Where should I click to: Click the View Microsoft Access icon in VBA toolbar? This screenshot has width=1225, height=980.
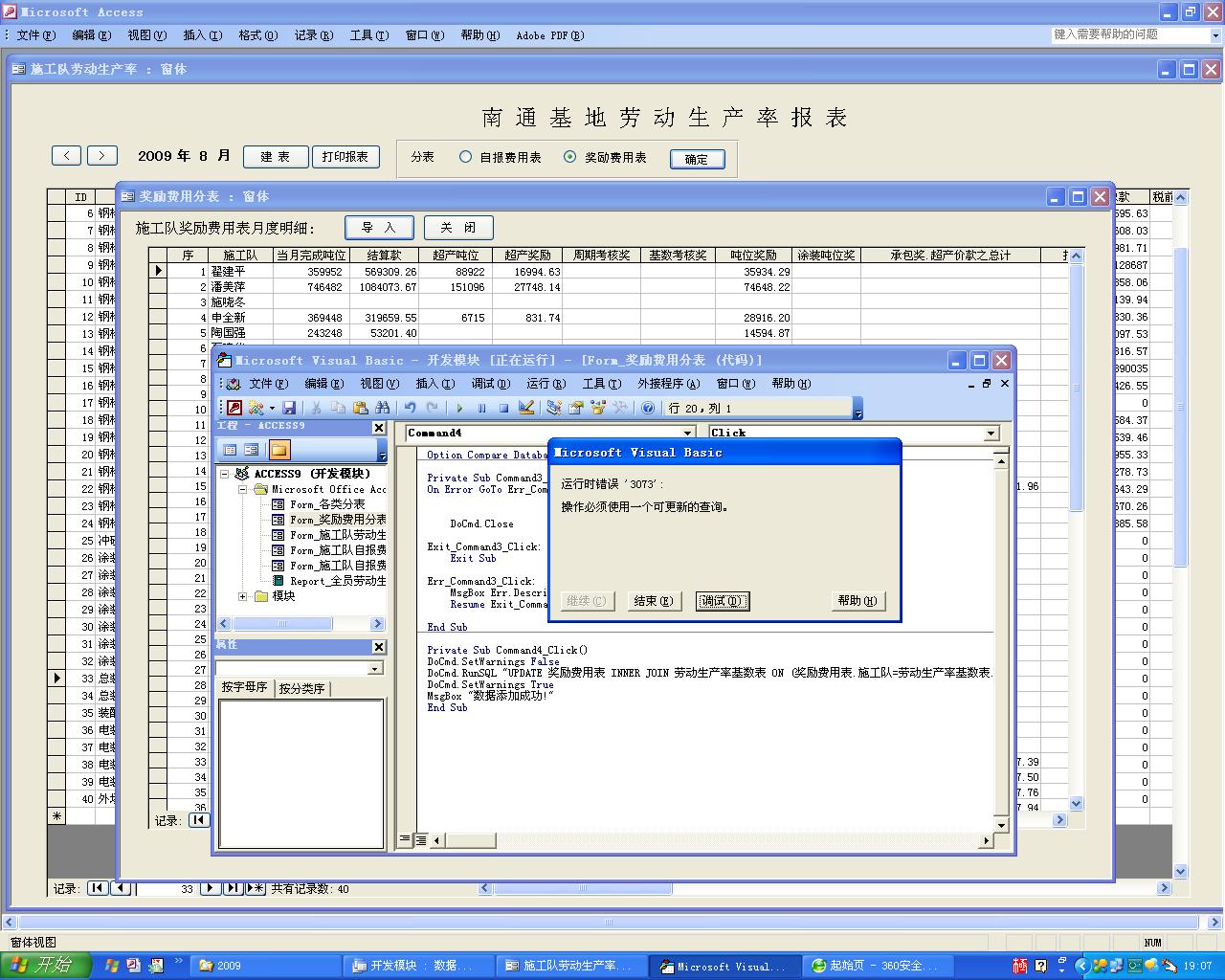[x=234, y=408]
